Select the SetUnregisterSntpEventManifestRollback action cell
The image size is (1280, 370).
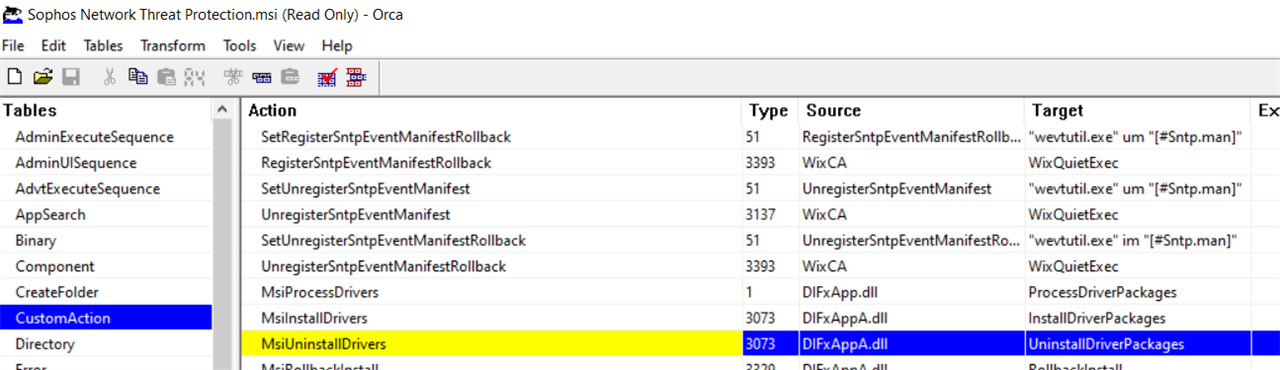point(491,241)
